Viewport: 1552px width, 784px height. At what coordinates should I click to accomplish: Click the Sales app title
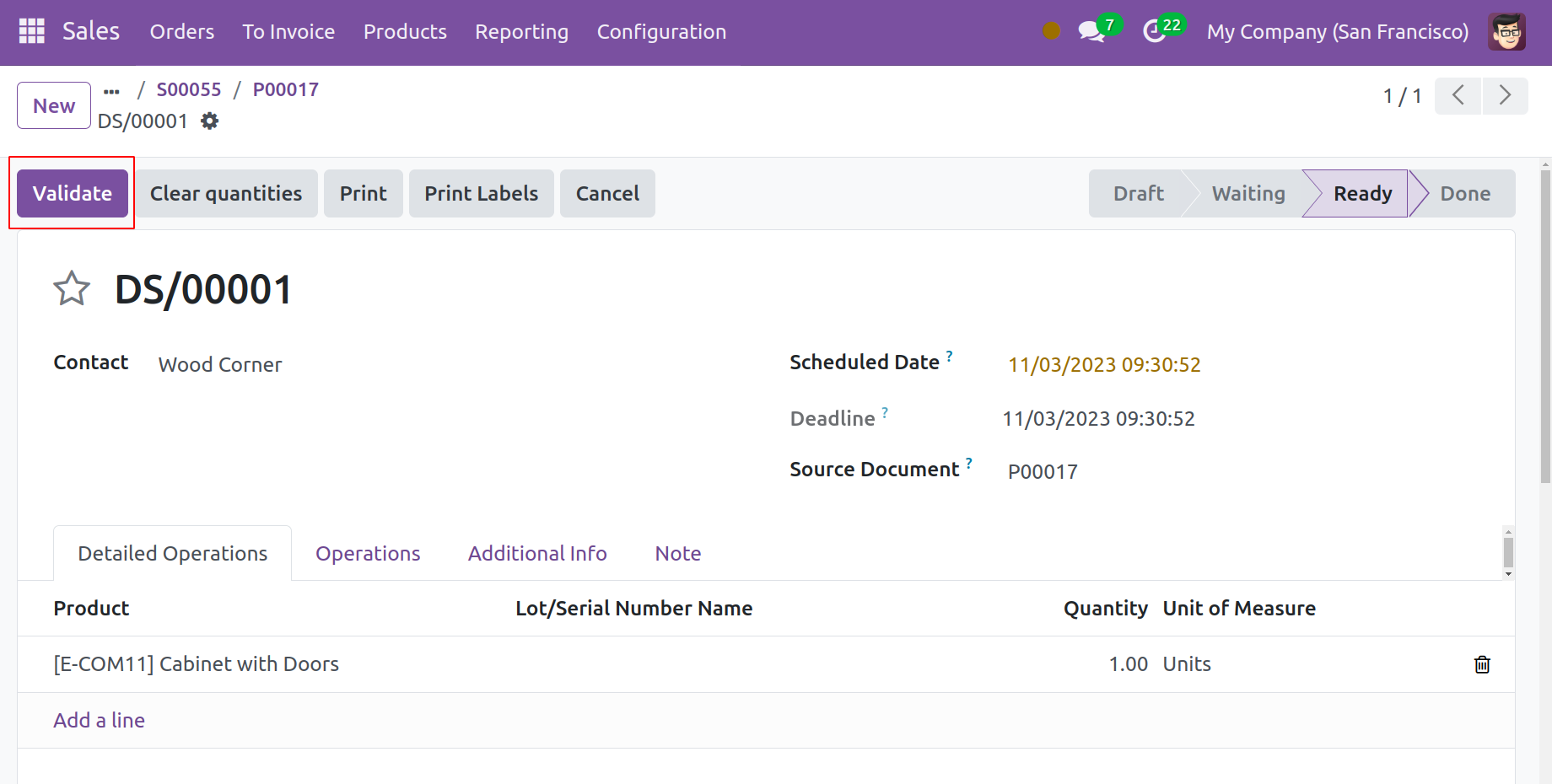point(91,31)
